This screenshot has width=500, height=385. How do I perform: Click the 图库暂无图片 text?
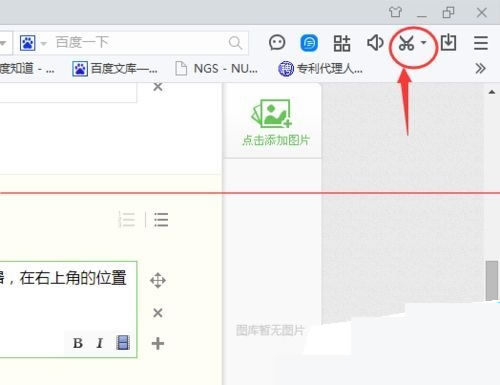[270, 330]
